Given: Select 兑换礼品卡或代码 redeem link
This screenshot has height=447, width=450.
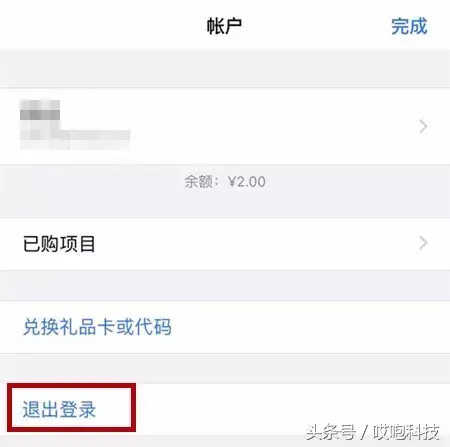Looking at the screenshot, I should coord(97,327).
